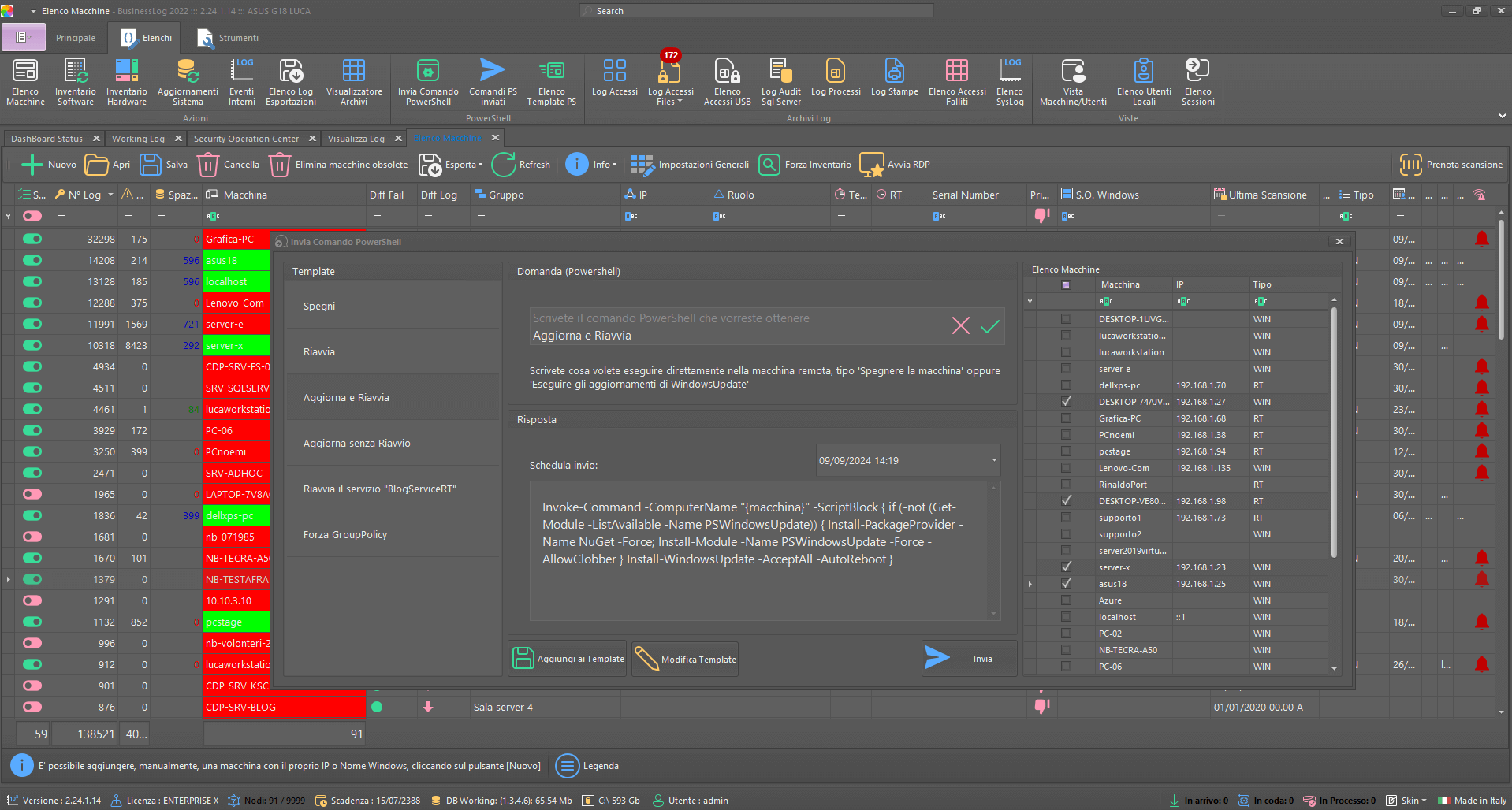Viewport: 1512px width, 810px height.
Task: Open Inventario Hardware icon
Action: 127,81
